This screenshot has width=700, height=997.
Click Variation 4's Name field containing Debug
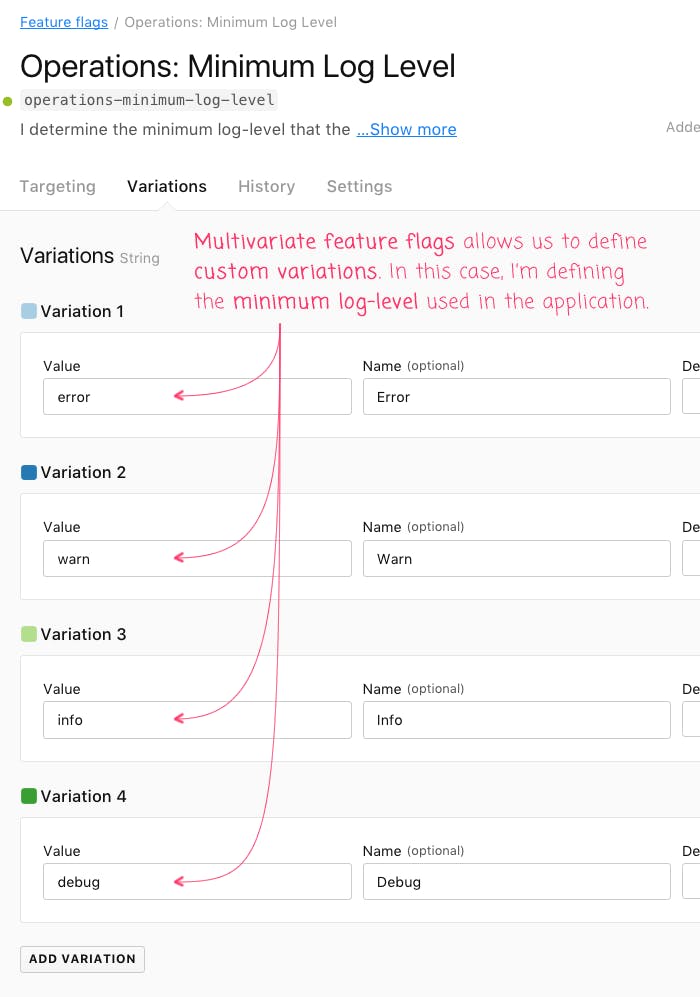click(516, 881)
